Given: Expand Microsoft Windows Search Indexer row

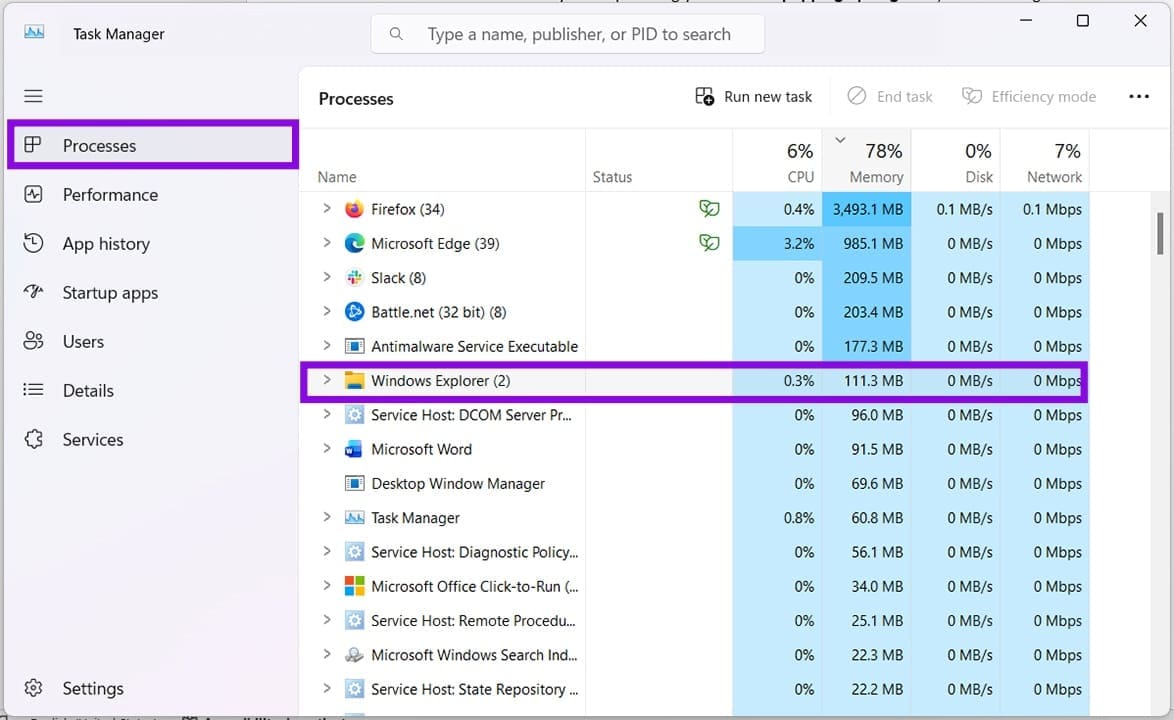Looking at the screenshot, I should pos(326,654).
